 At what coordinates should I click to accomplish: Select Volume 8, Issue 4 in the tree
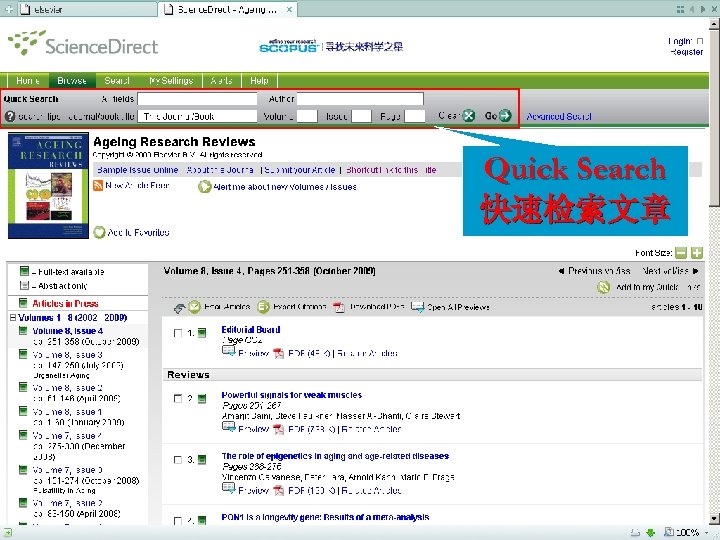[68, 331]
